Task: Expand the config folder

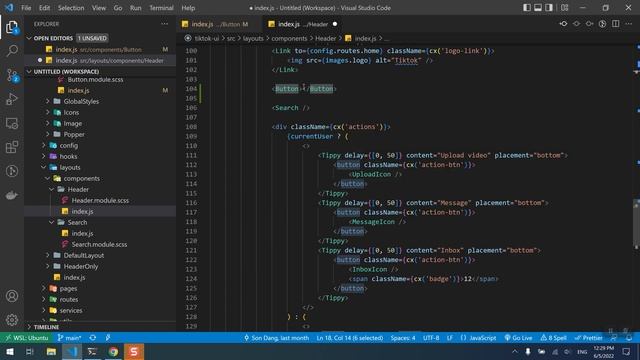Action: click(x=69, y=145)
